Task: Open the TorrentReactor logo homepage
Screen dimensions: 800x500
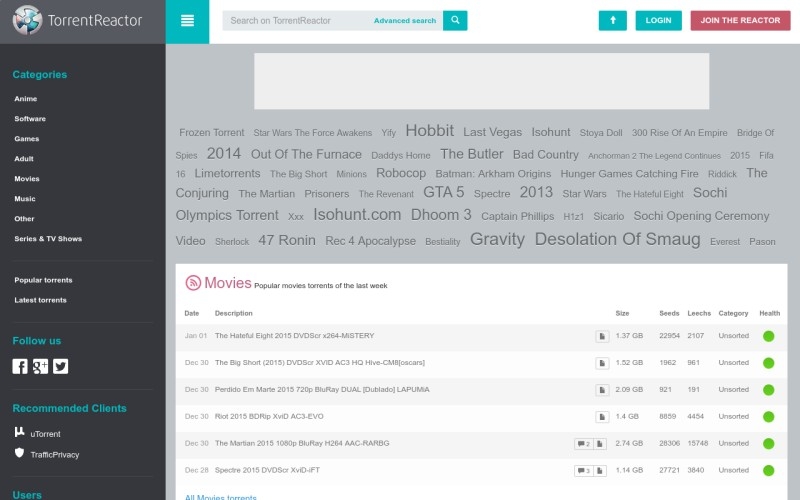Action: click(78, 20)
